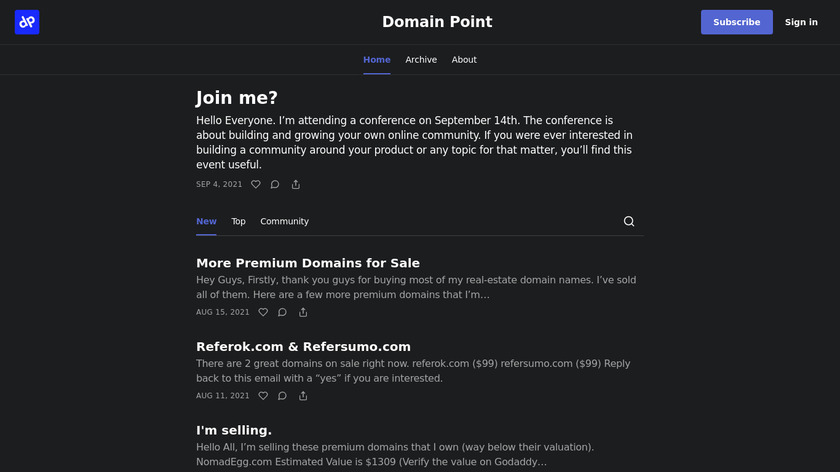This screenshot has height=472, width=840.
Task: Click the Sign in link
Action: [x=801, y=22]
